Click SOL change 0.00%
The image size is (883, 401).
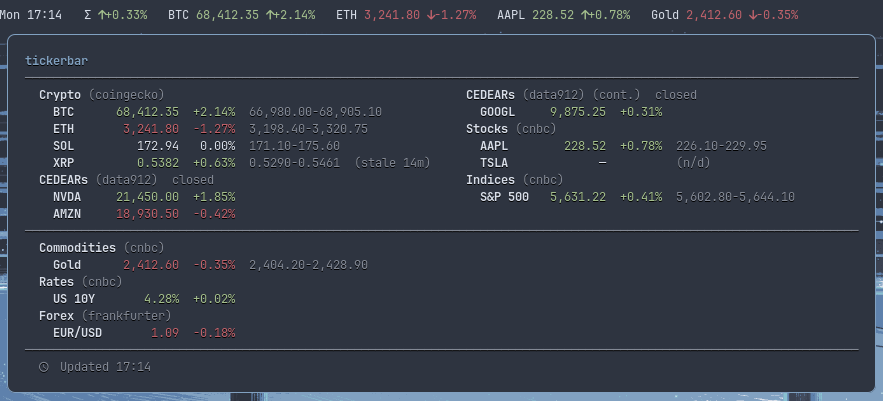pyautogui.click(x=217, y=146)
